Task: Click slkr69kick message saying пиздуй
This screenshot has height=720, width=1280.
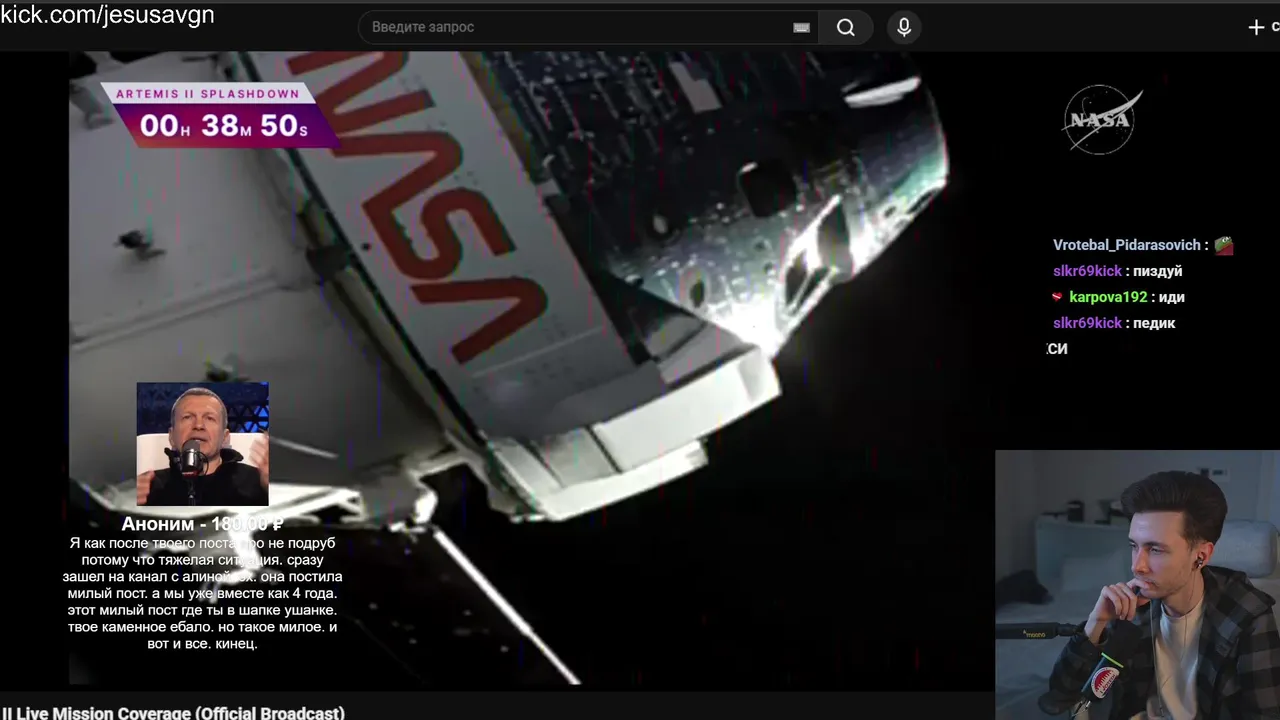Action: [x=1117, y=271]
